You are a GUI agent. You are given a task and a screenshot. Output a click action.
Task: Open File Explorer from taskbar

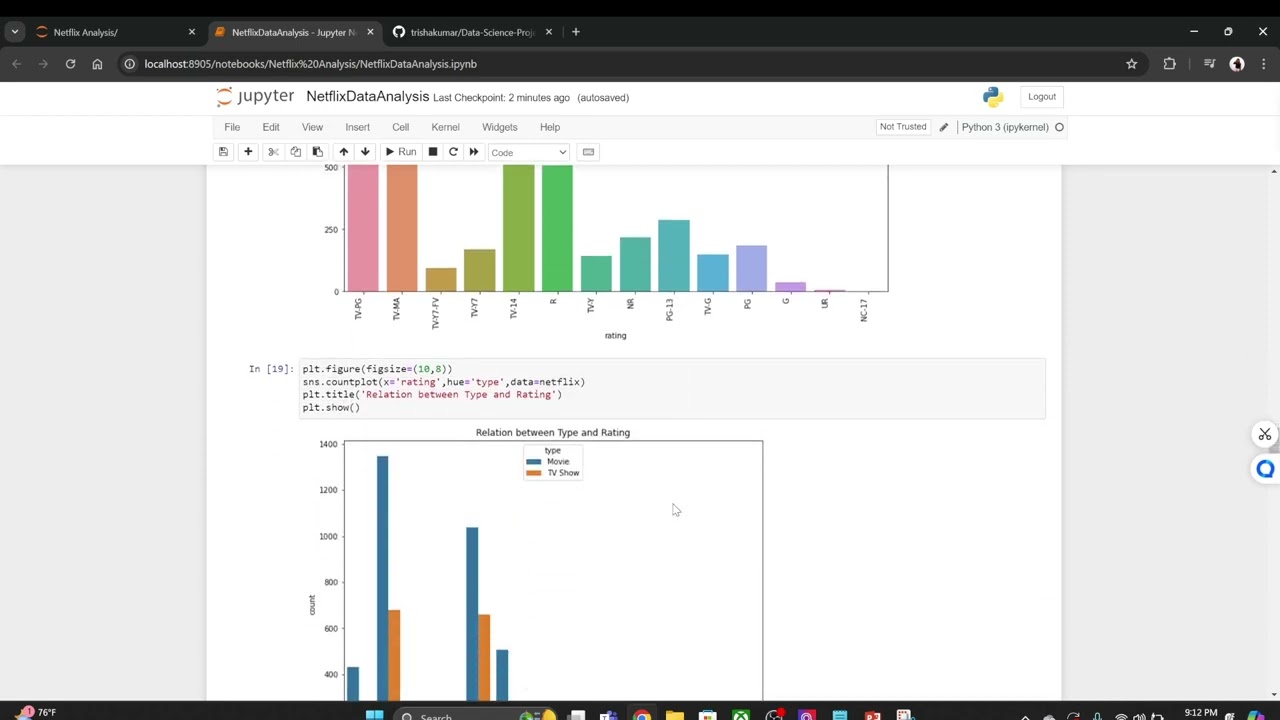(x=675, y=715)
